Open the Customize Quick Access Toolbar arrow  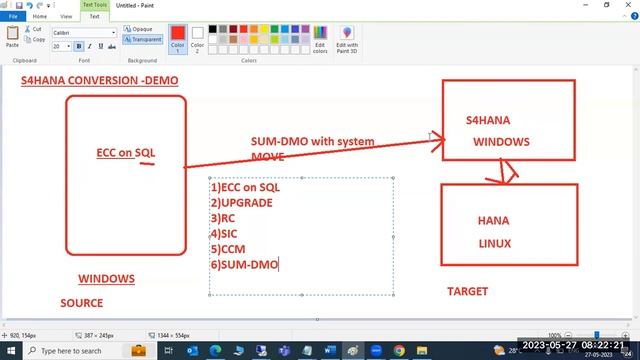49,6
